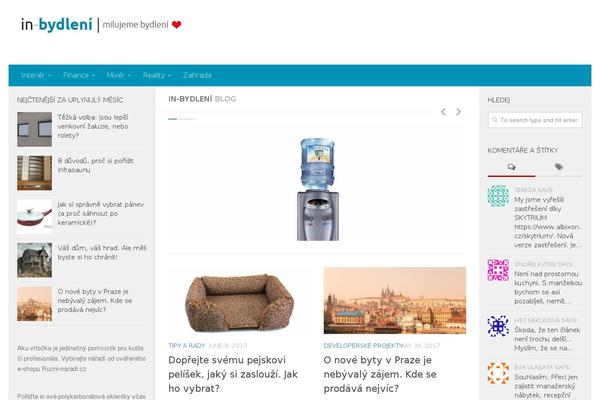
Task: Select the first slider indicator dash
Action: tap(173, 119)
